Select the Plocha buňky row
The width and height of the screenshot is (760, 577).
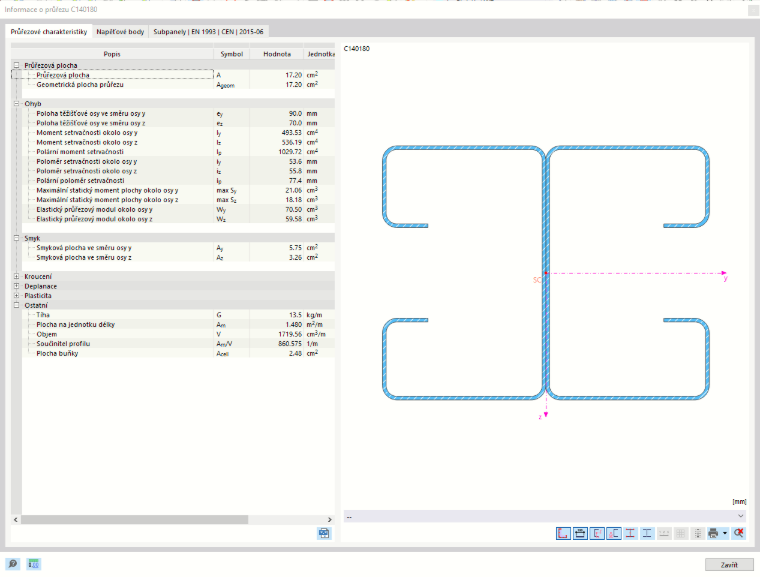point(173,353)
